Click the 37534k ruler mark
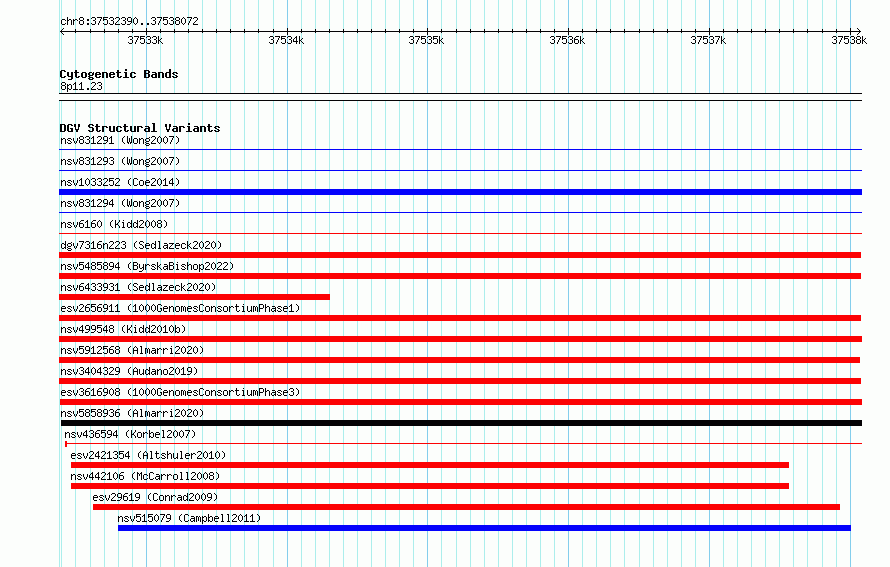This screenshot has height=567, width=890. pos(286,40)
